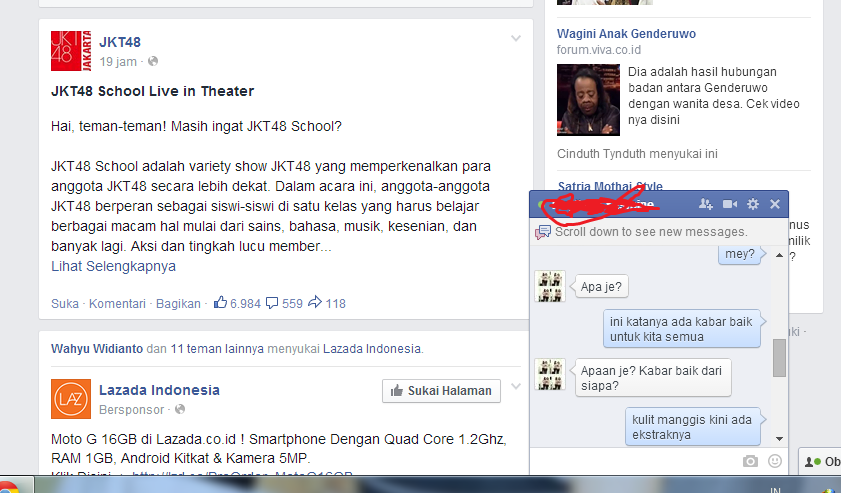Attach a photo with the camera icon
The height and width of the screenshot is (493, 841).
coord(750,461)
